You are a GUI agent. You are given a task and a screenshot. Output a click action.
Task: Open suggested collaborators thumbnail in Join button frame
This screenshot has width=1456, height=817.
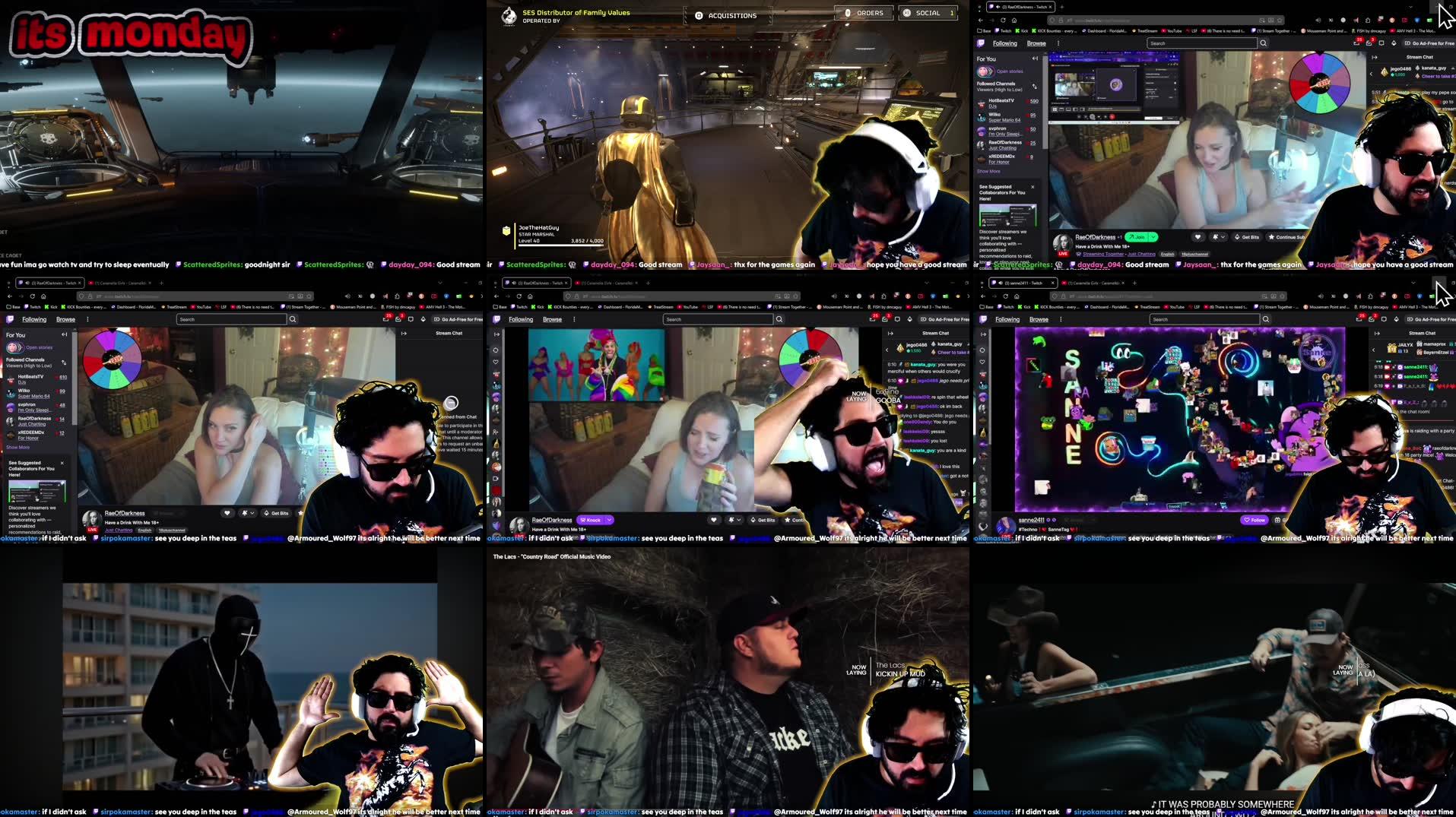point(1007,216)
